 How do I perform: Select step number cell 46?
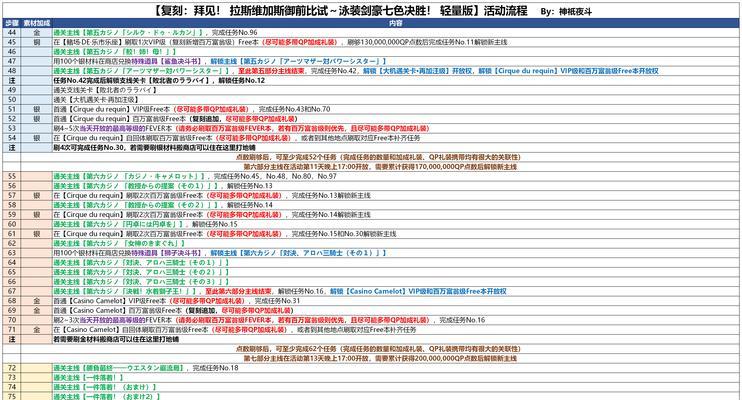coord(11,52)
